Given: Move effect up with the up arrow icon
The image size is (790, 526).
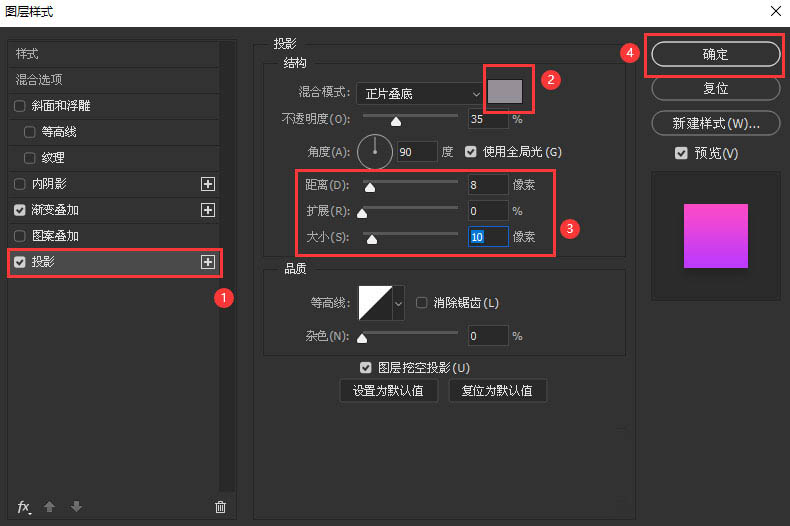Looking at the screenshot, I should 49,506.
